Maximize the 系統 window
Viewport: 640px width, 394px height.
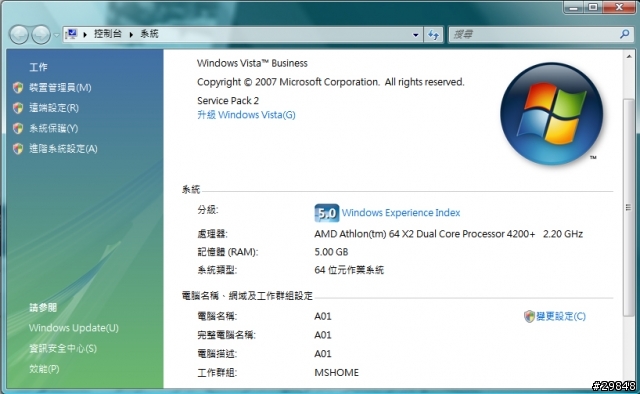[x=593, y=7]
